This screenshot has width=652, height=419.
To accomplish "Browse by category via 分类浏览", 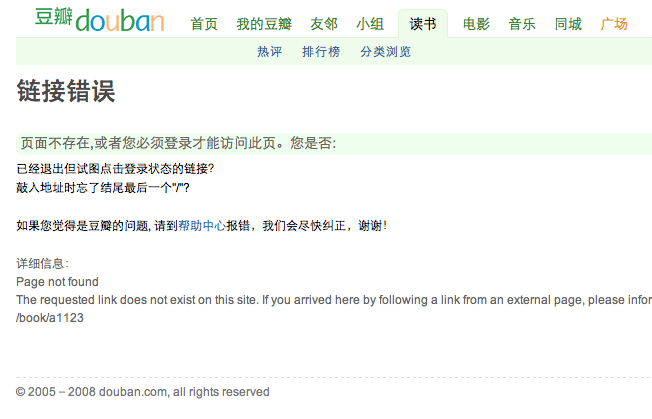I will tap(385, 52).
